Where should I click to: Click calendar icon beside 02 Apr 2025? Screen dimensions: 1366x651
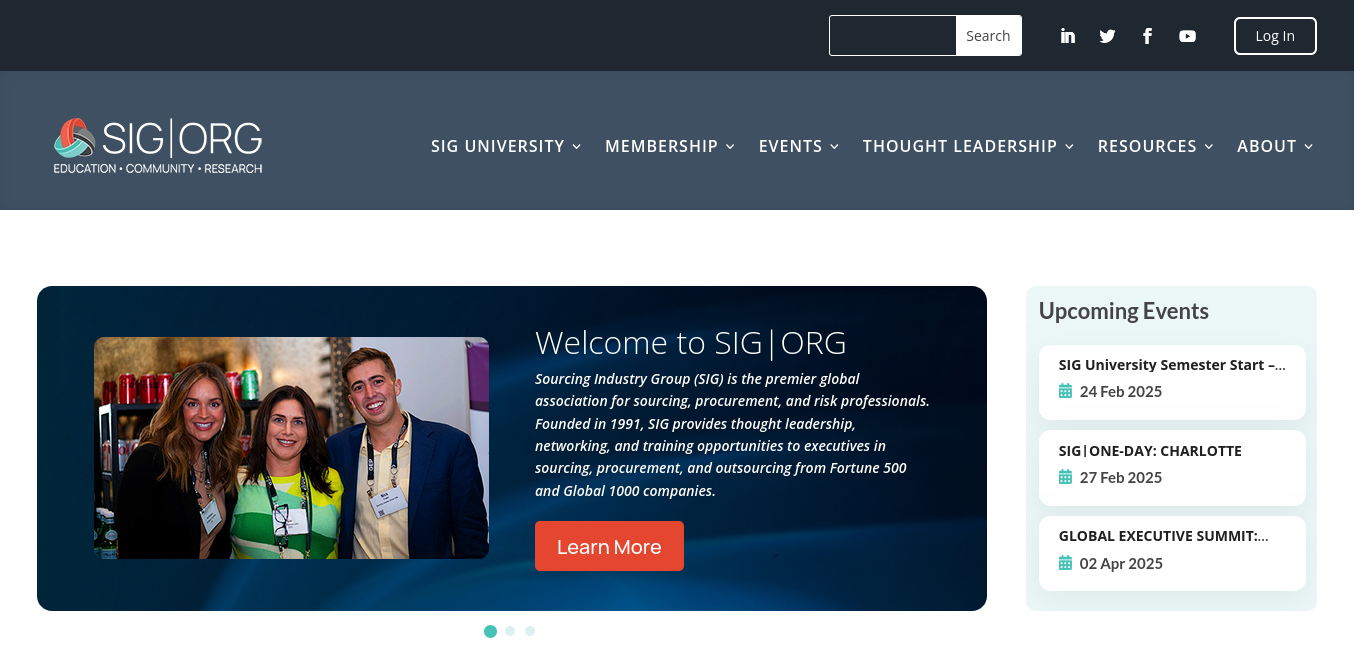(x=1065, y=563)
